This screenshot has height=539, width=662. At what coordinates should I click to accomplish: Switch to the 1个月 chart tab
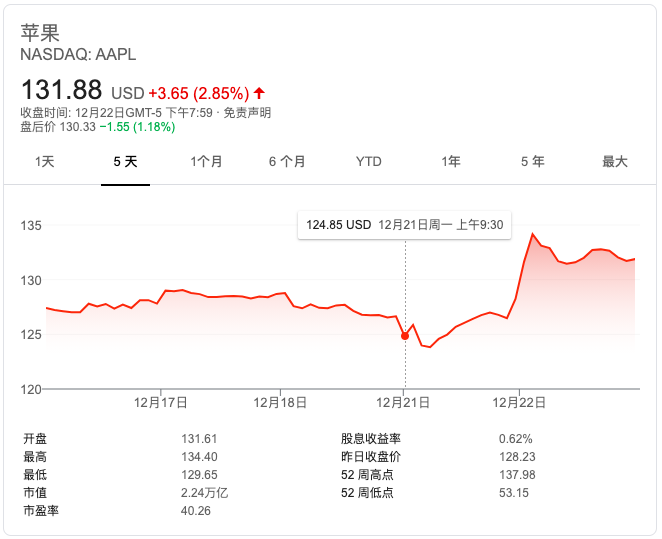206,161
